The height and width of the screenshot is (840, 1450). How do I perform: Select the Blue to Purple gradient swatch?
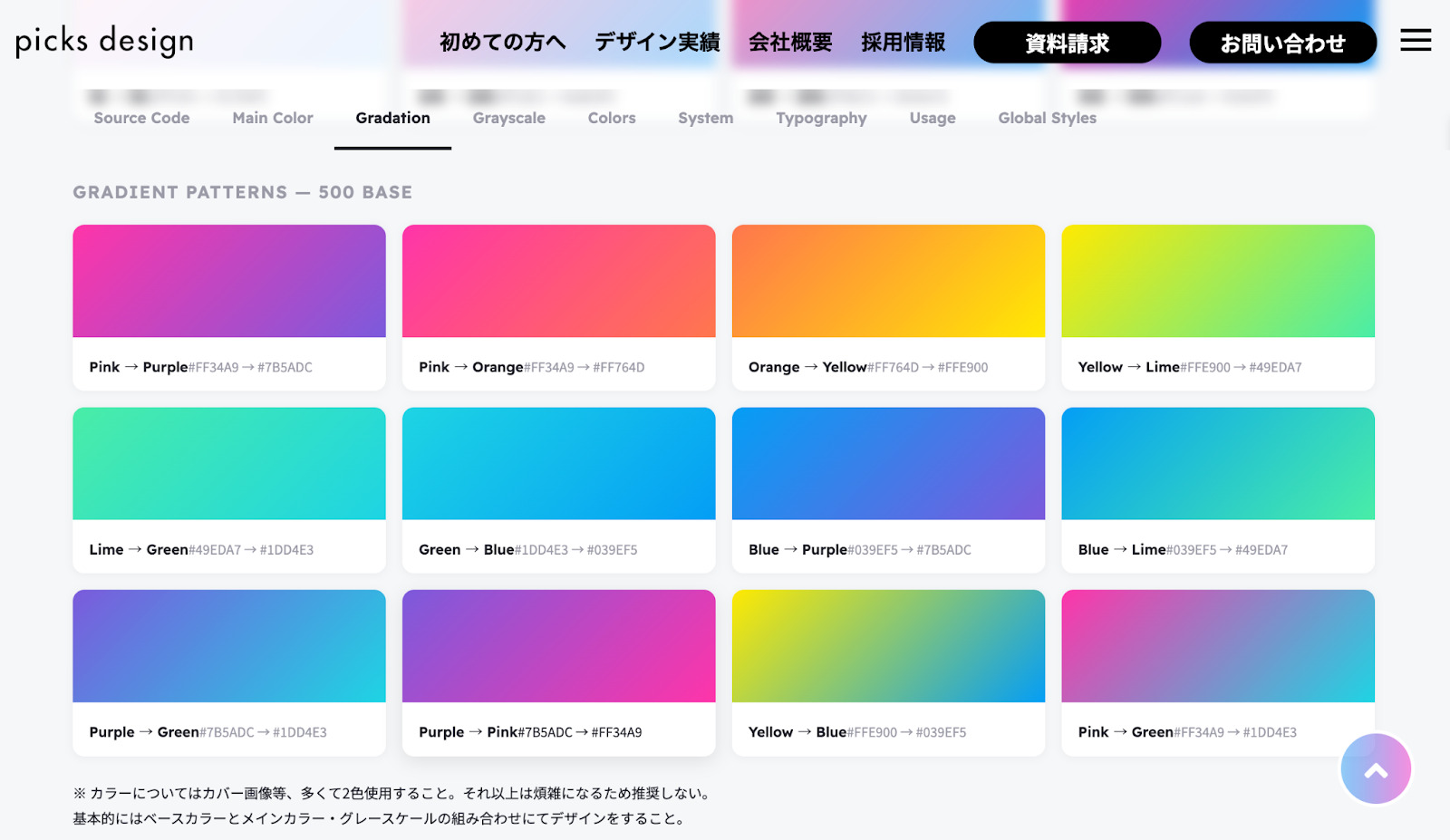[x=888, y=463]
